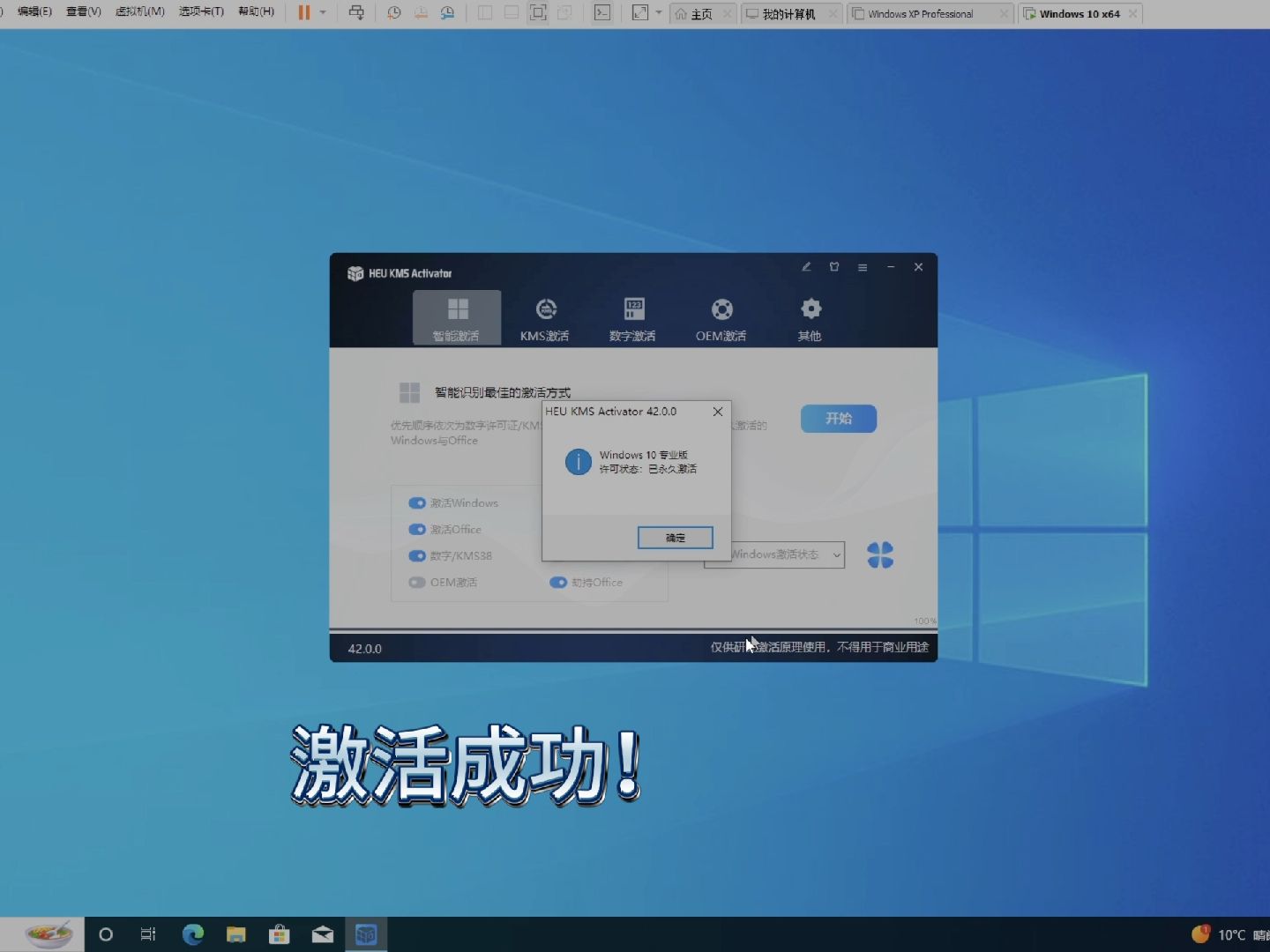Open the 帮助(H) menu
This screenshot has width=1270, height=952.
(x=256, y=11)
